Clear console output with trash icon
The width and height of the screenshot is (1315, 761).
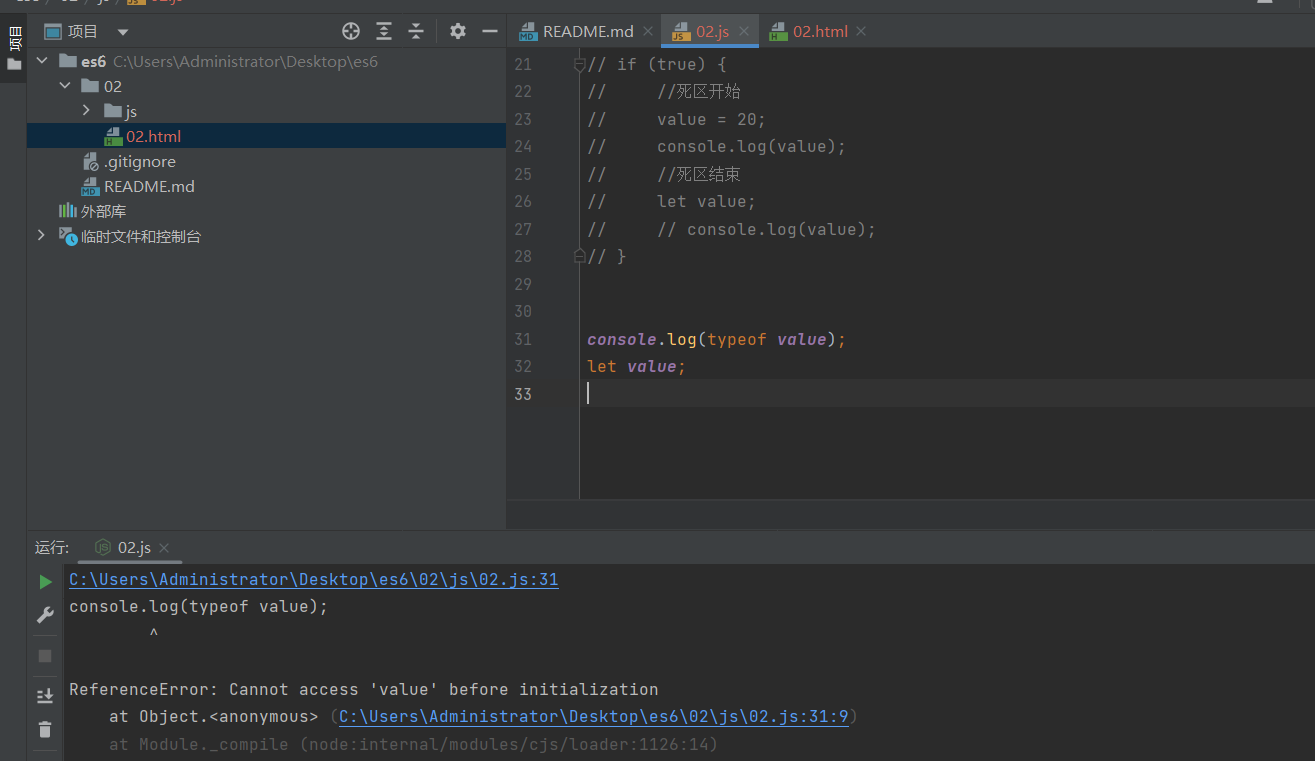pyautogui.click(x=45, y=729)
